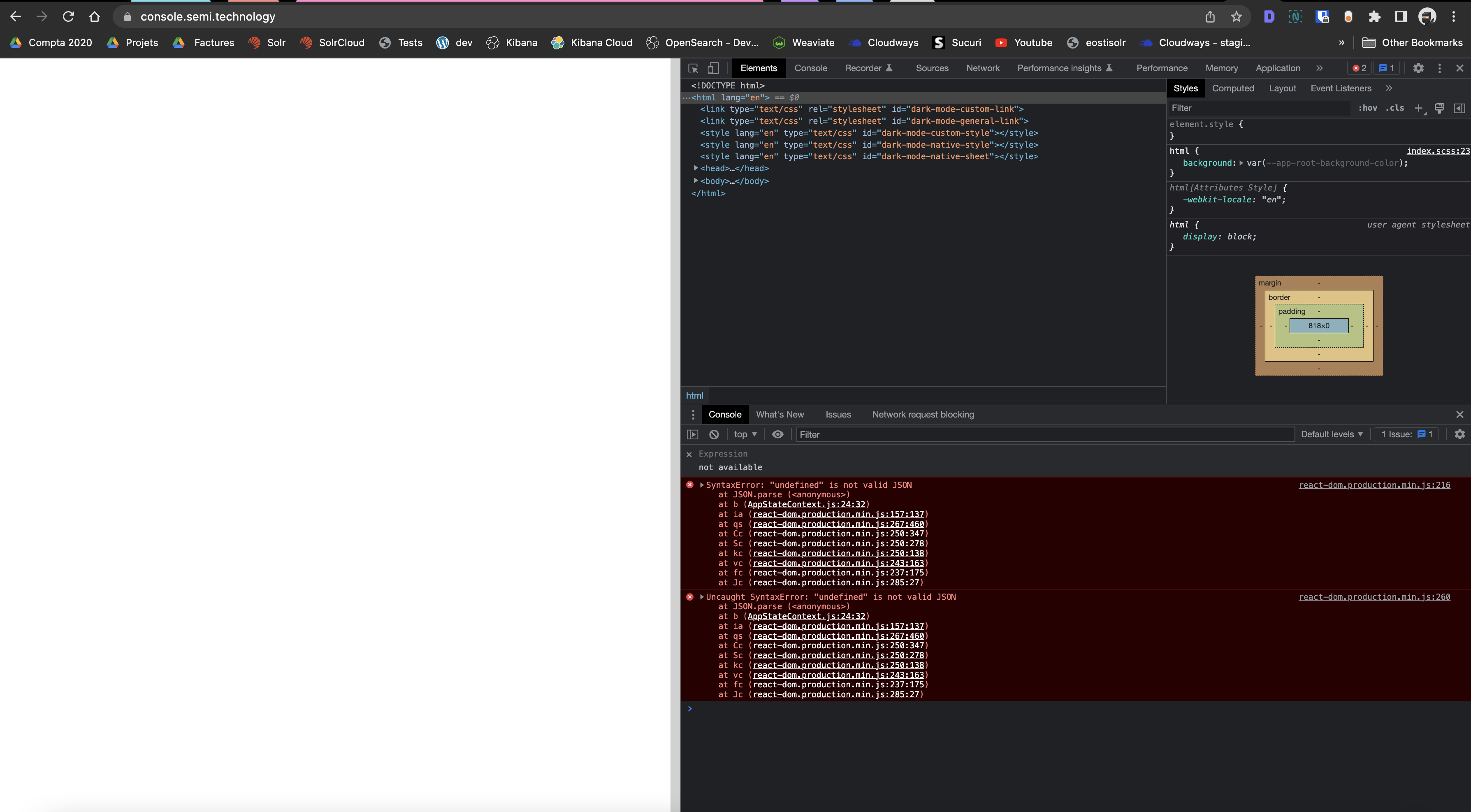
Task: Toggle element classes with .cls
Action: [x=1396, y=108]
